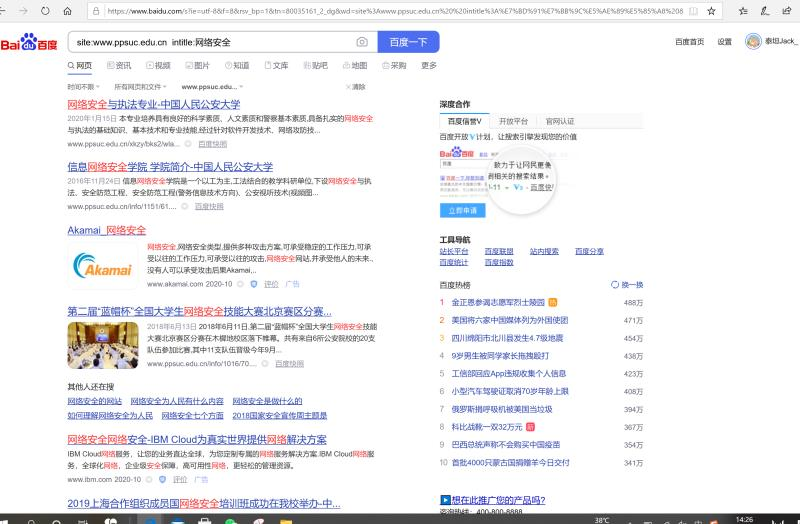The image size is (800, 524).
Task: View site info via address bar lock icon
Action: pos(96,11)
